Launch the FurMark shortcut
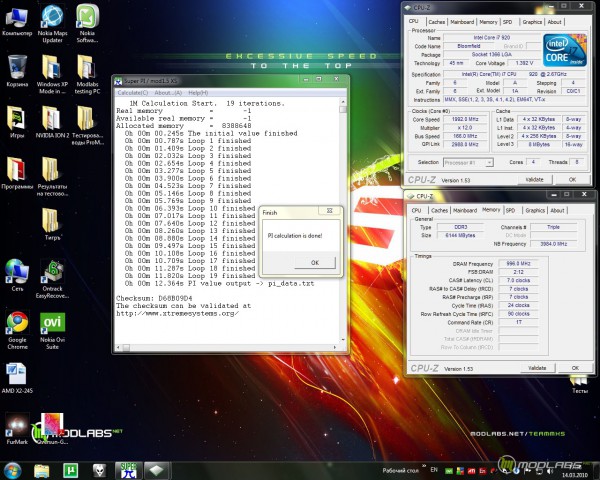 (x=17, y=429)
